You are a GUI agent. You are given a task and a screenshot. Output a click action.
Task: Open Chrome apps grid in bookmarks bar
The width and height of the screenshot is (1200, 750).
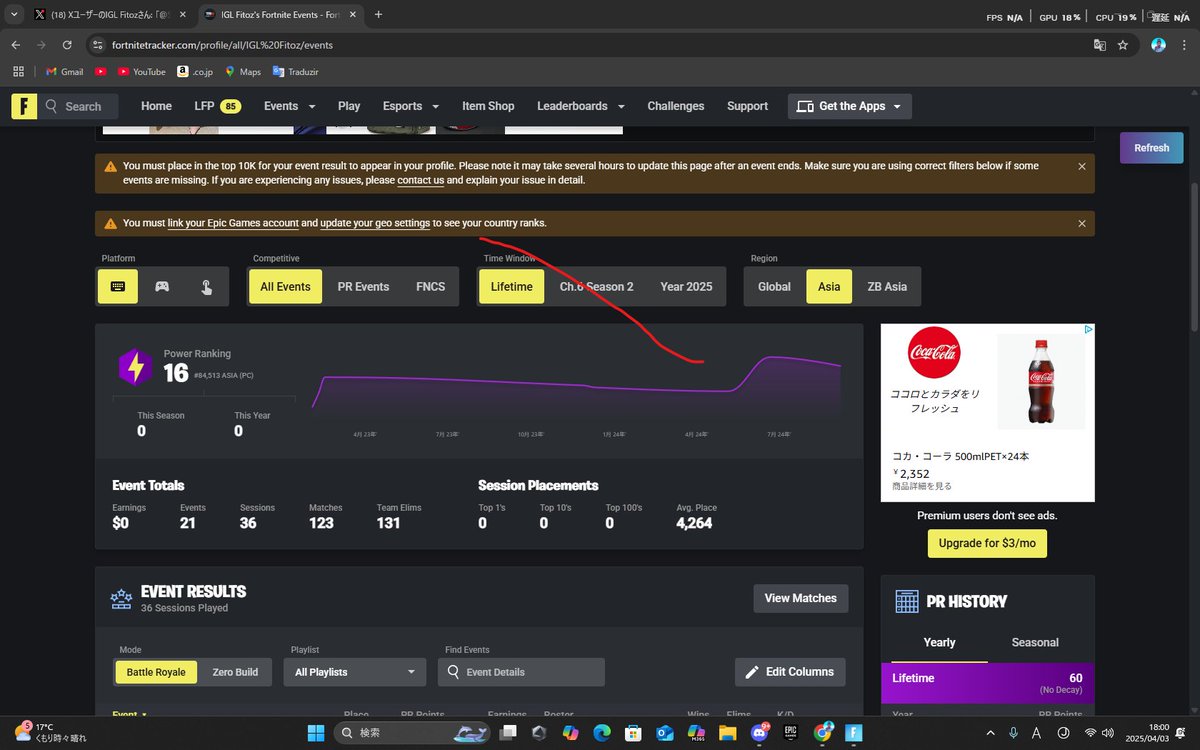pyautogui.click(x=18, y=72)
